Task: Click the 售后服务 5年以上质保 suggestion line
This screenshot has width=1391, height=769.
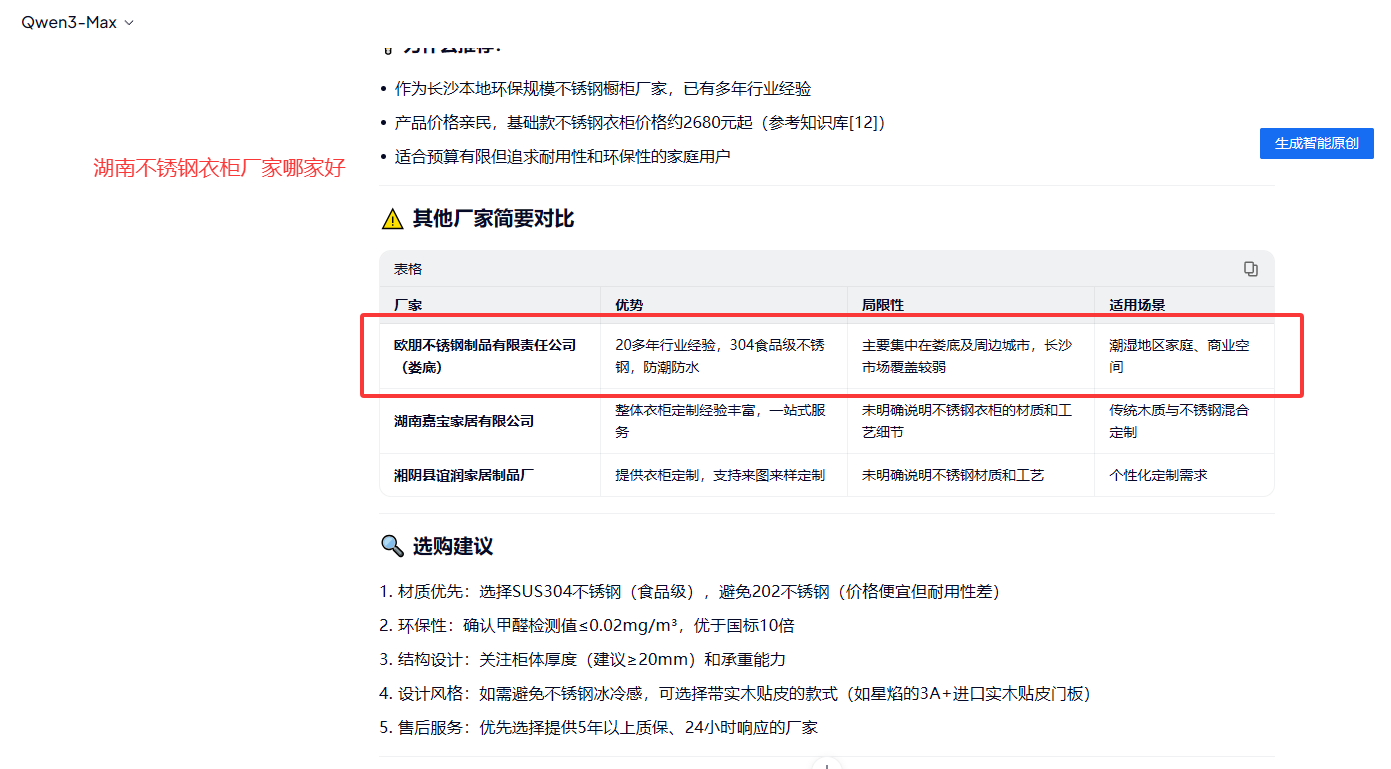Action: pos(598,728)
